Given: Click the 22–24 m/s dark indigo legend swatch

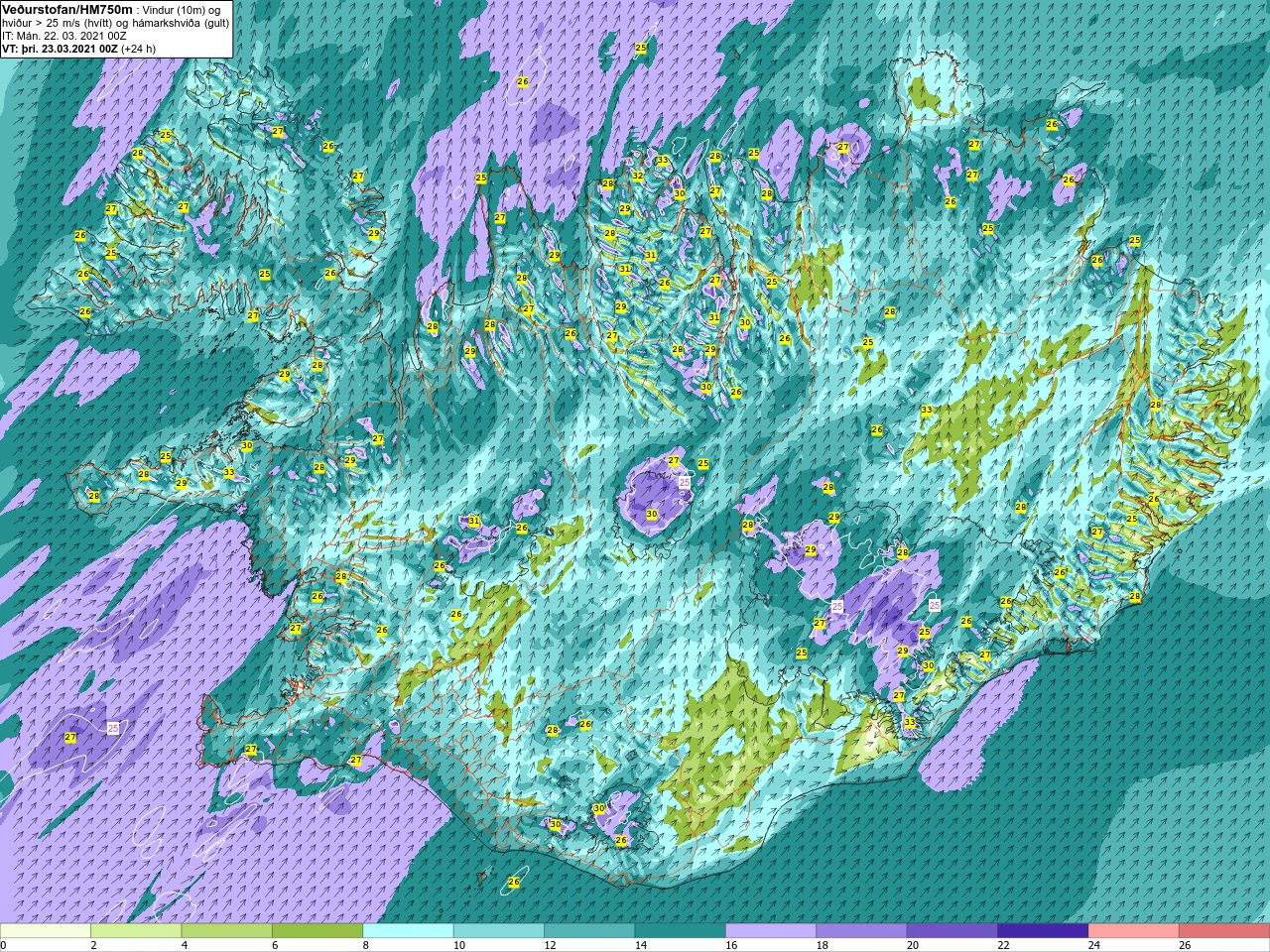Looking at the screenshot, I should tap(1043, 932).
